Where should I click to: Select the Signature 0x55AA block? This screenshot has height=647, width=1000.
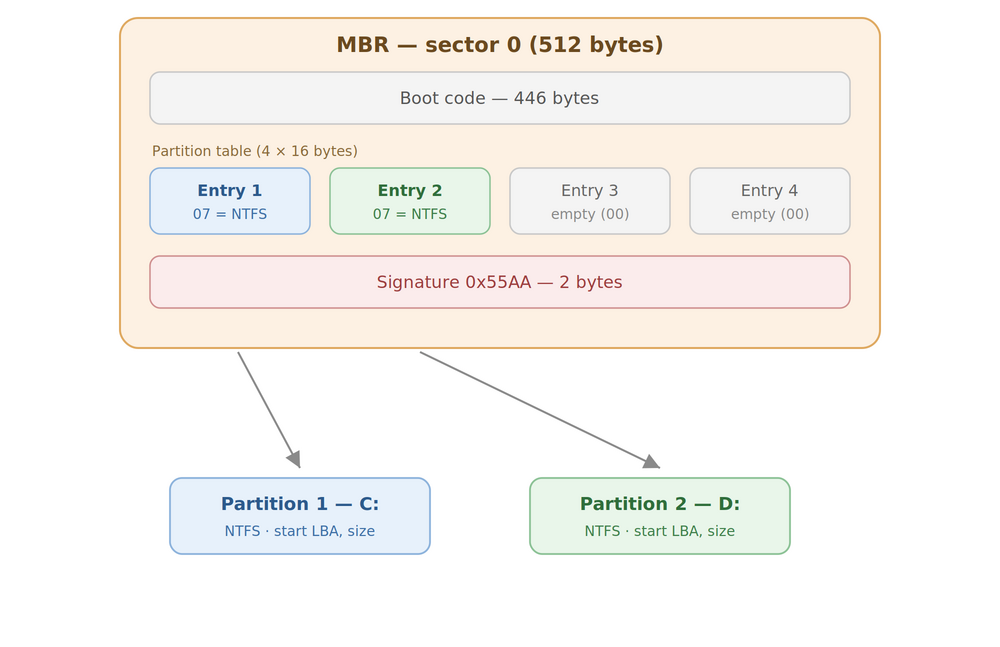click(x=499, y=282)
